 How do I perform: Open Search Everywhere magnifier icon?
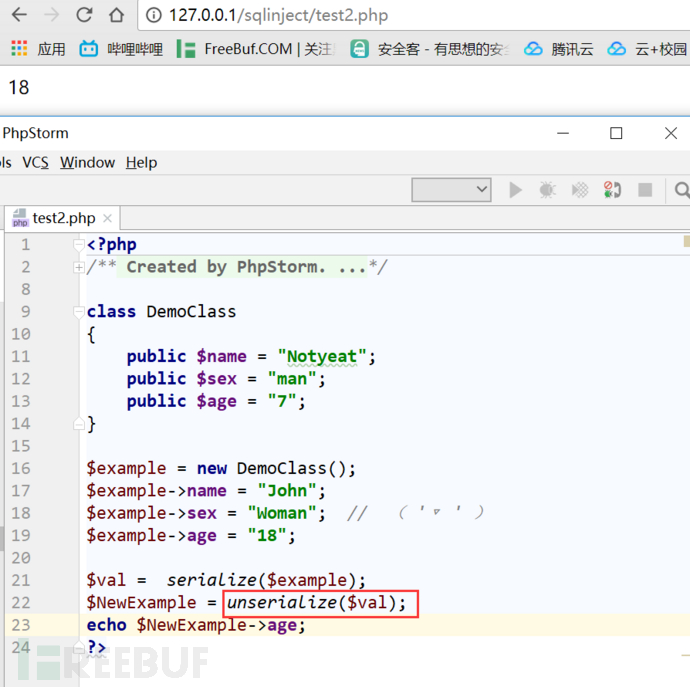click(x=680, y=190)
